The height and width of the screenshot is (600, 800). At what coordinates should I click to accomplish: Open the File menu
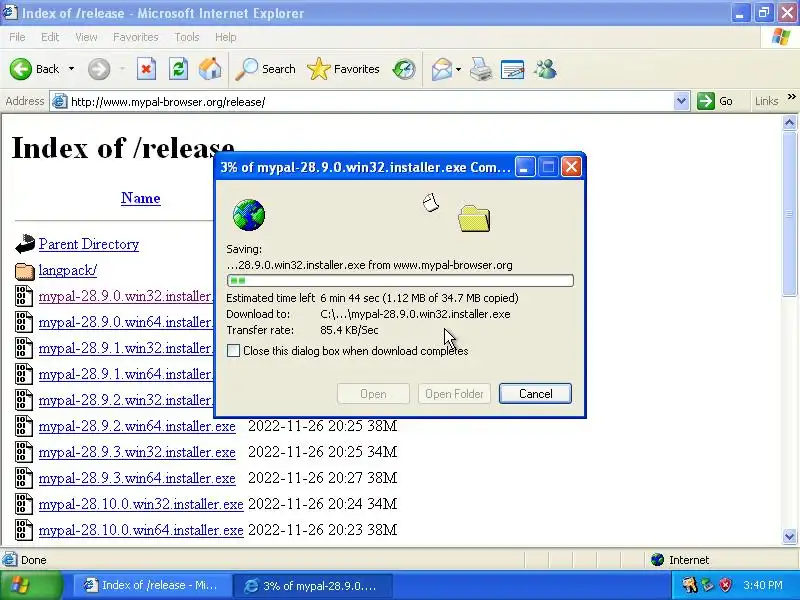coord(17,37)
